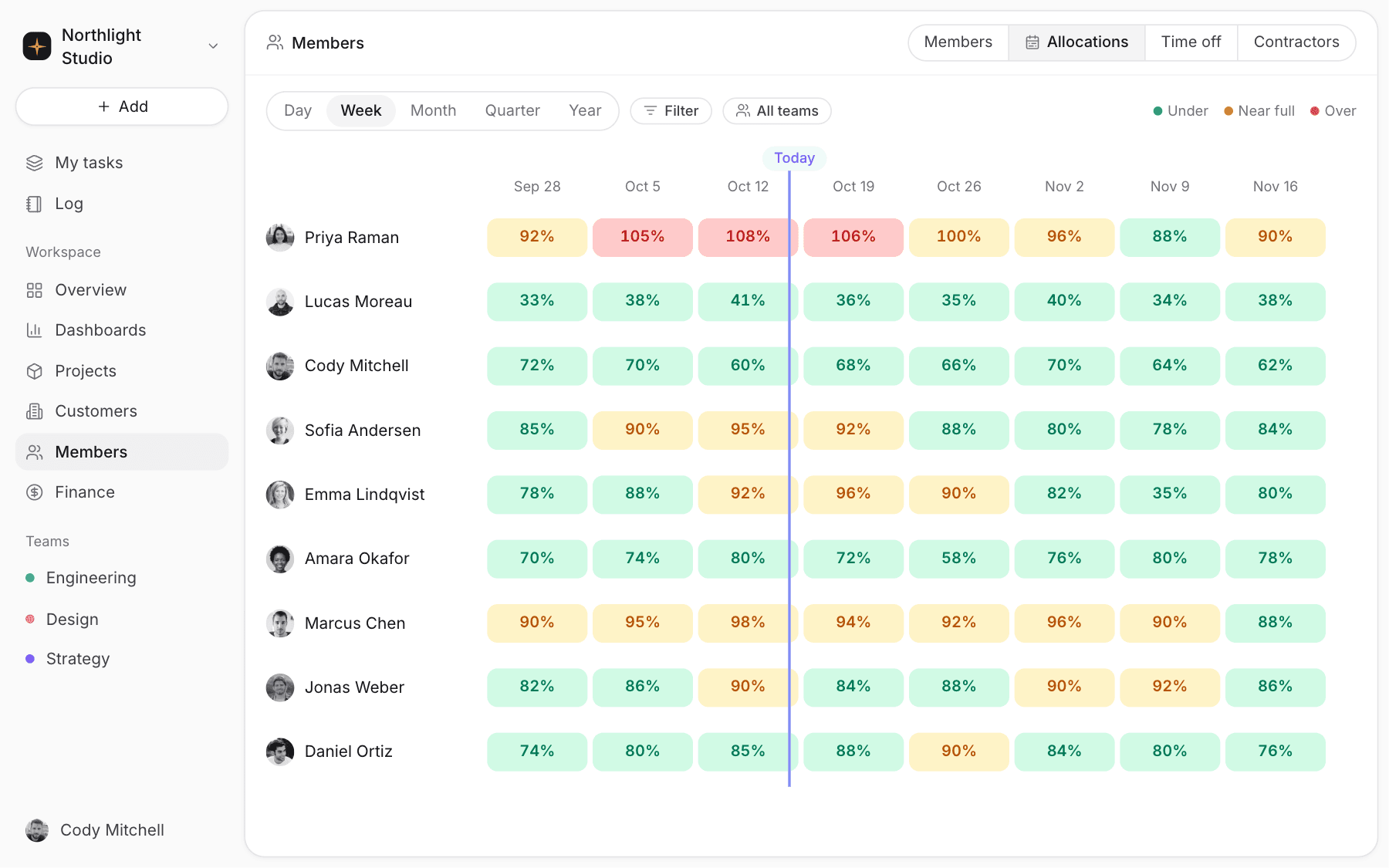Image resolution: width=1389 pixels, height=868 pixels.
Task: Click Priya Raman's 108% Oct 12 cell
Action: pyautogui.click(x=748, y=238)
